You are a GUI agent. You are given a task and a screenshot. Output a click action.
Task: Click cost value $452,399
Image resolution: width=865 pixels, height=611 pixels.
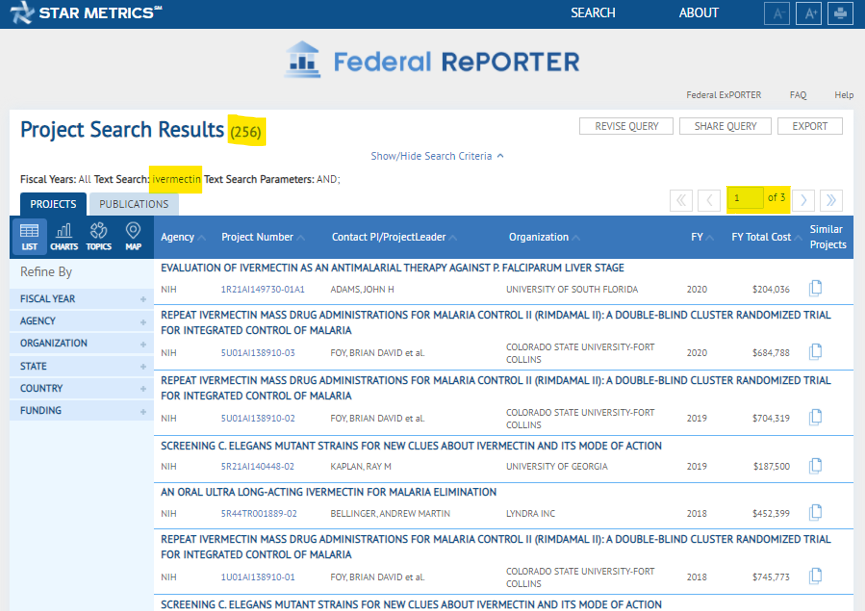pos(771,513)
